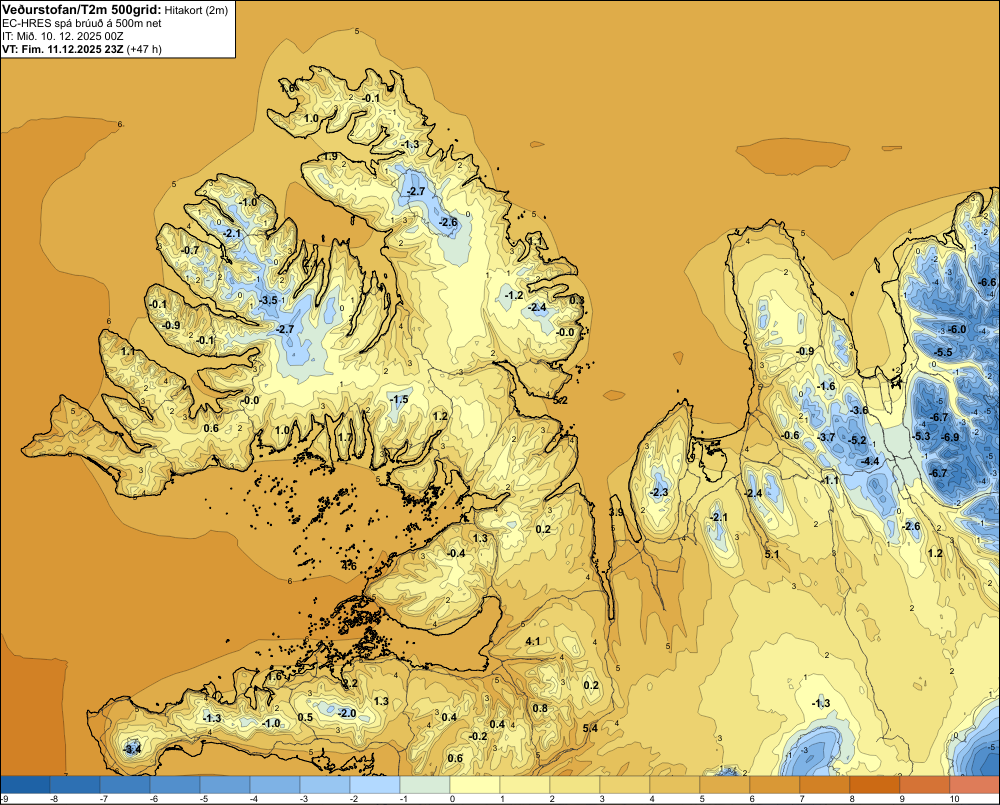Click the '5.1' temperature value

[x=772, y=554]
